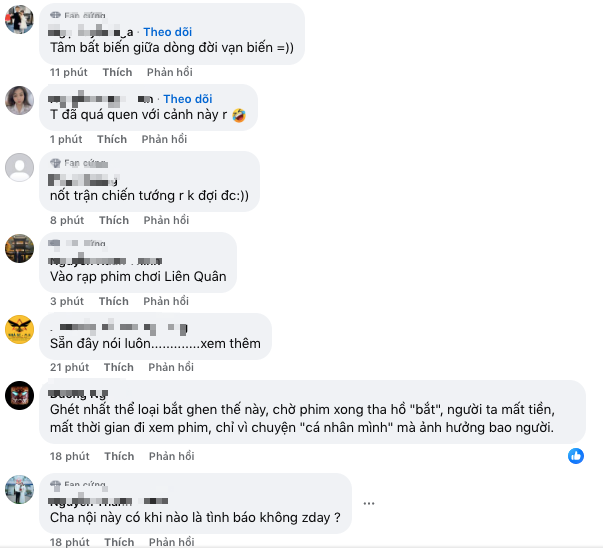
Task: Click the blue like reaction badge
Action: pyautogui.click(x=576, y=456)
